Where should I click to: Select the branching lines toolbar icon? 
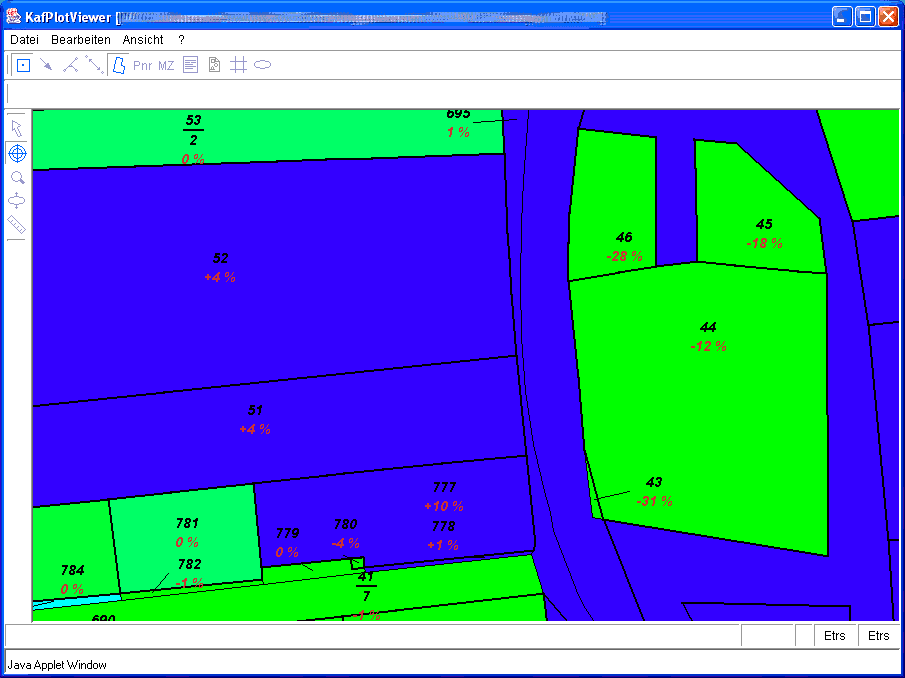pos(70,66)
